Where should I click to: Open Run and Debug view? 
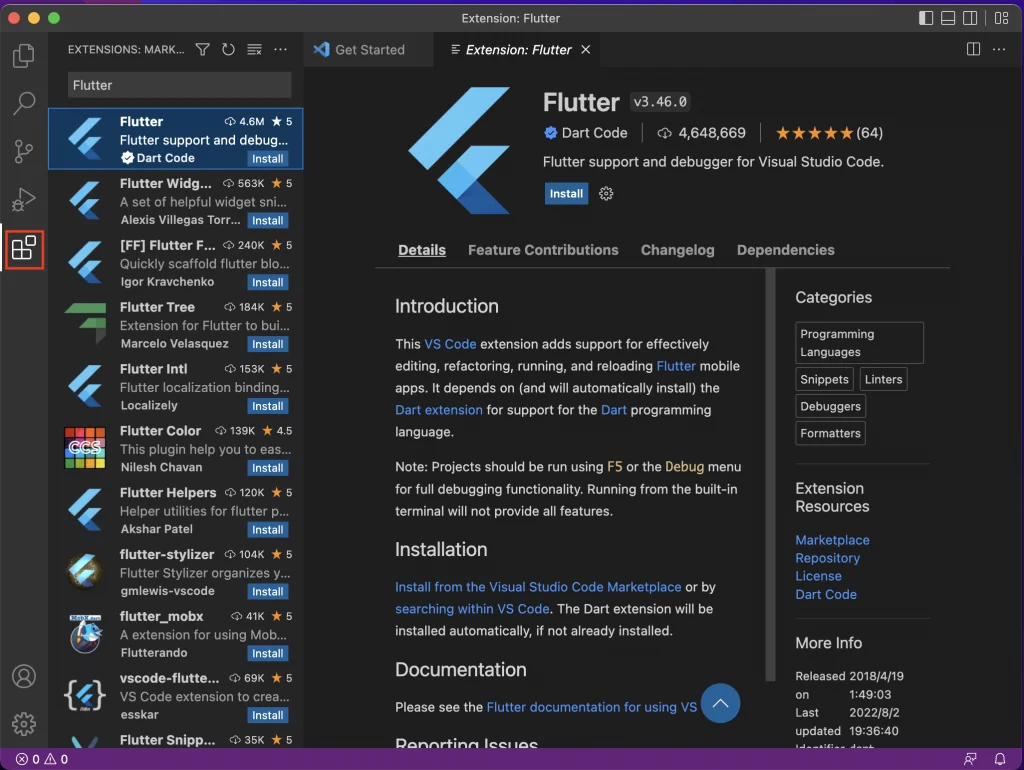pyautogui.click(x=24, y=199)
